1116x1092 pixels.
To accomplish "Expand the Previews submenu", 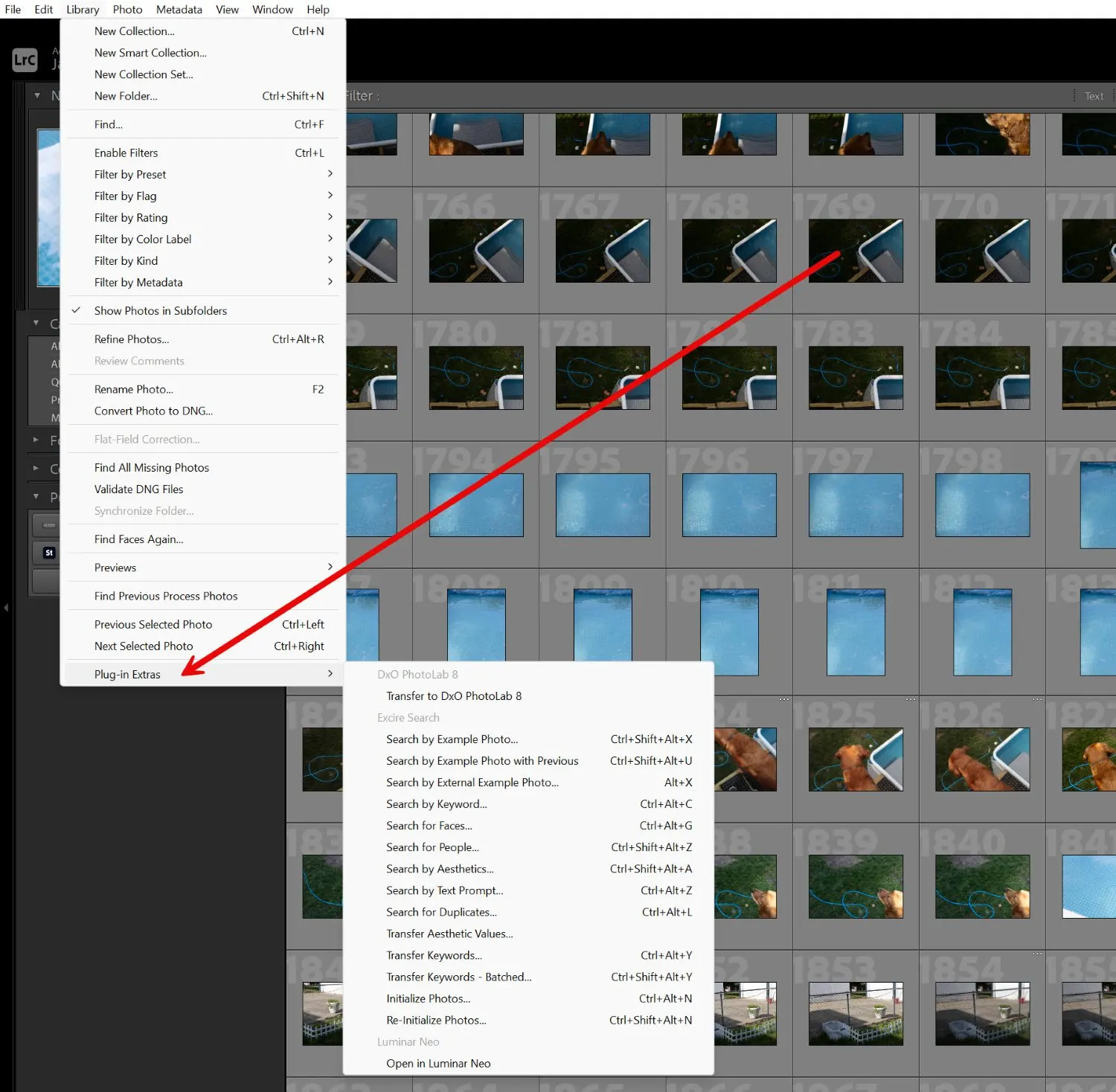I will pos(115,567).
